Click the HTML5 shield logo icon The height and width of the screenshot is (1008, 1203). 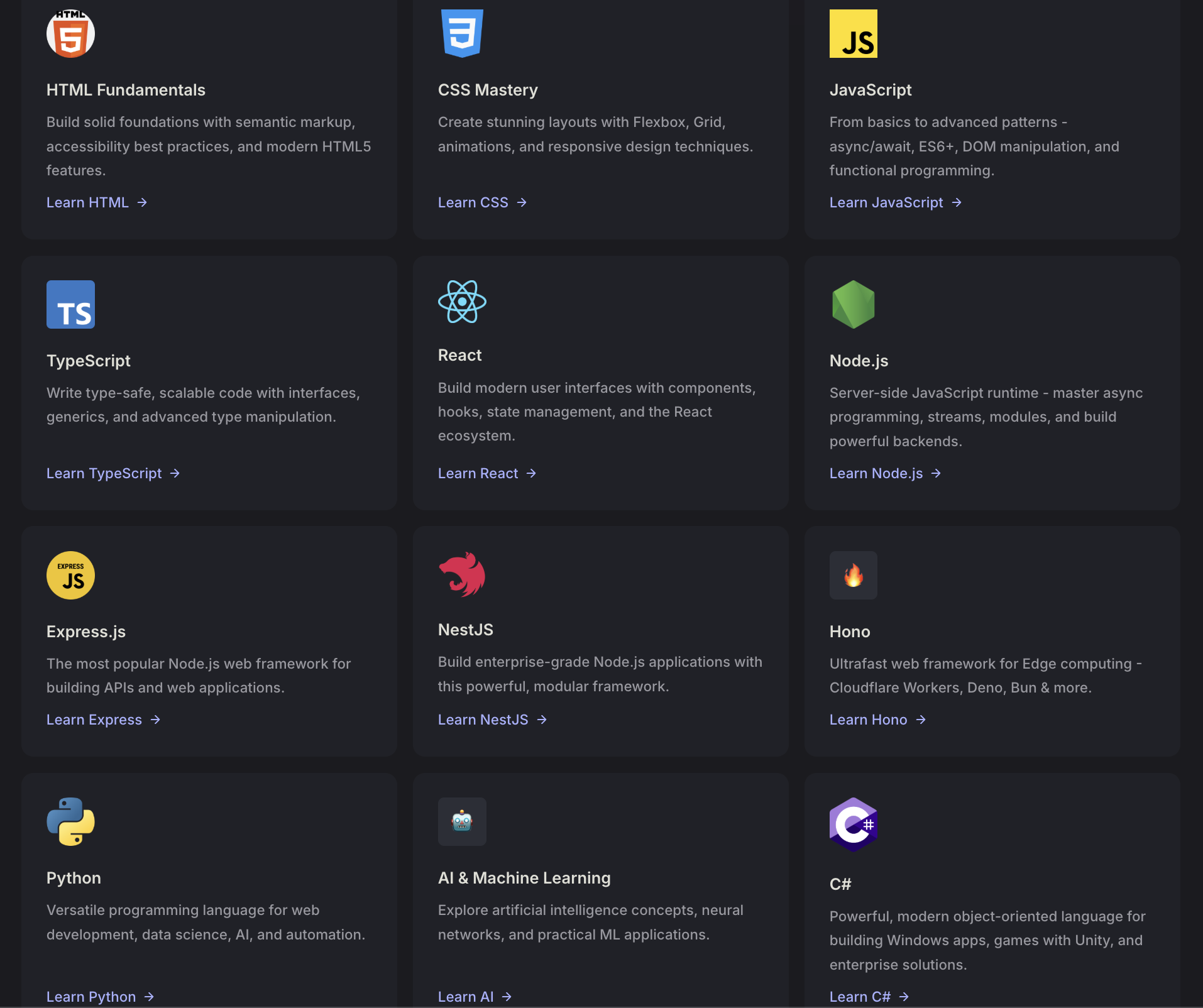pos(70,34)
